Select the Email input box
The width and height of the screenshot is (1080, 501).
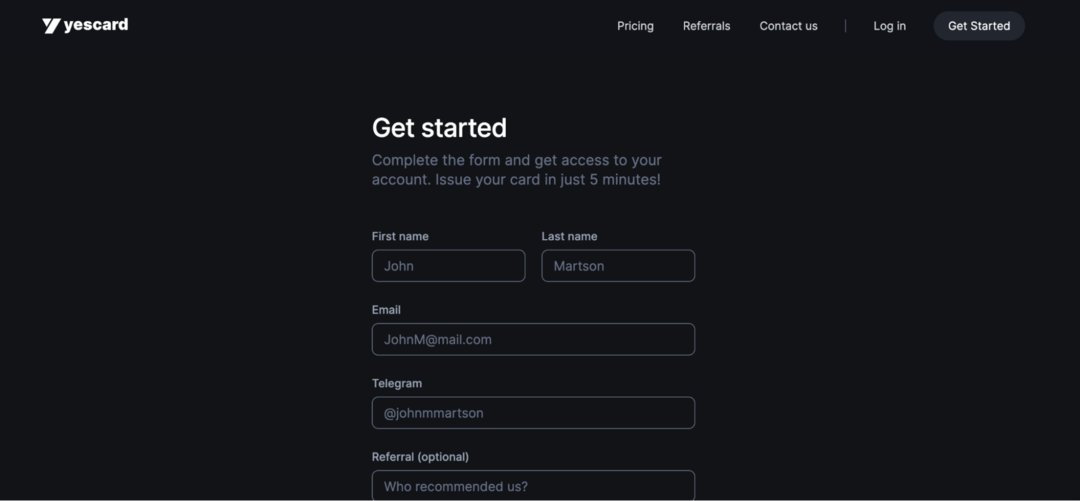point(533,339)
